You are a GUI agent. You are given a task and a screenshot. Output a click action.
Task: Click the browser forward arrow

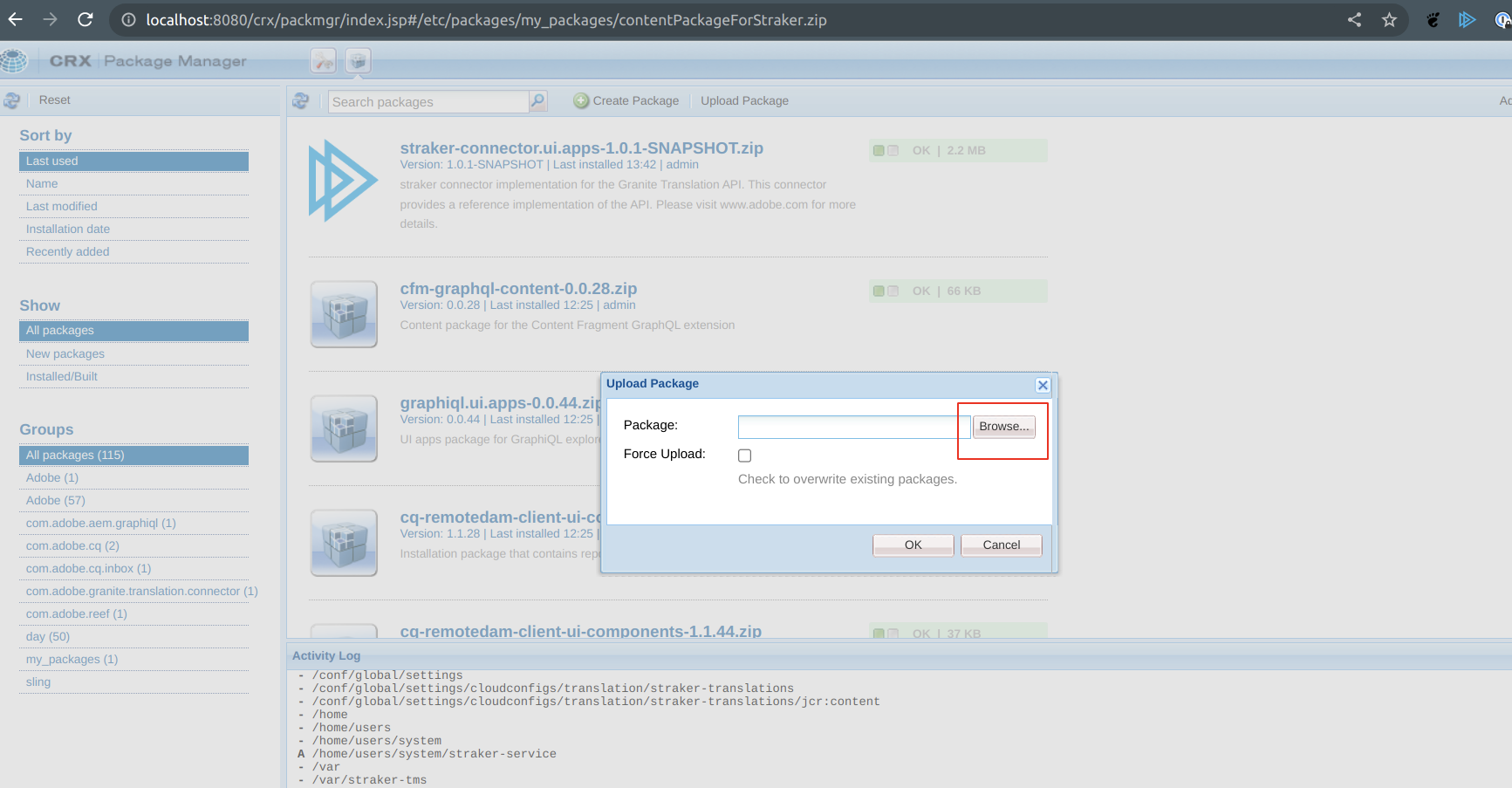click(51, 19)
